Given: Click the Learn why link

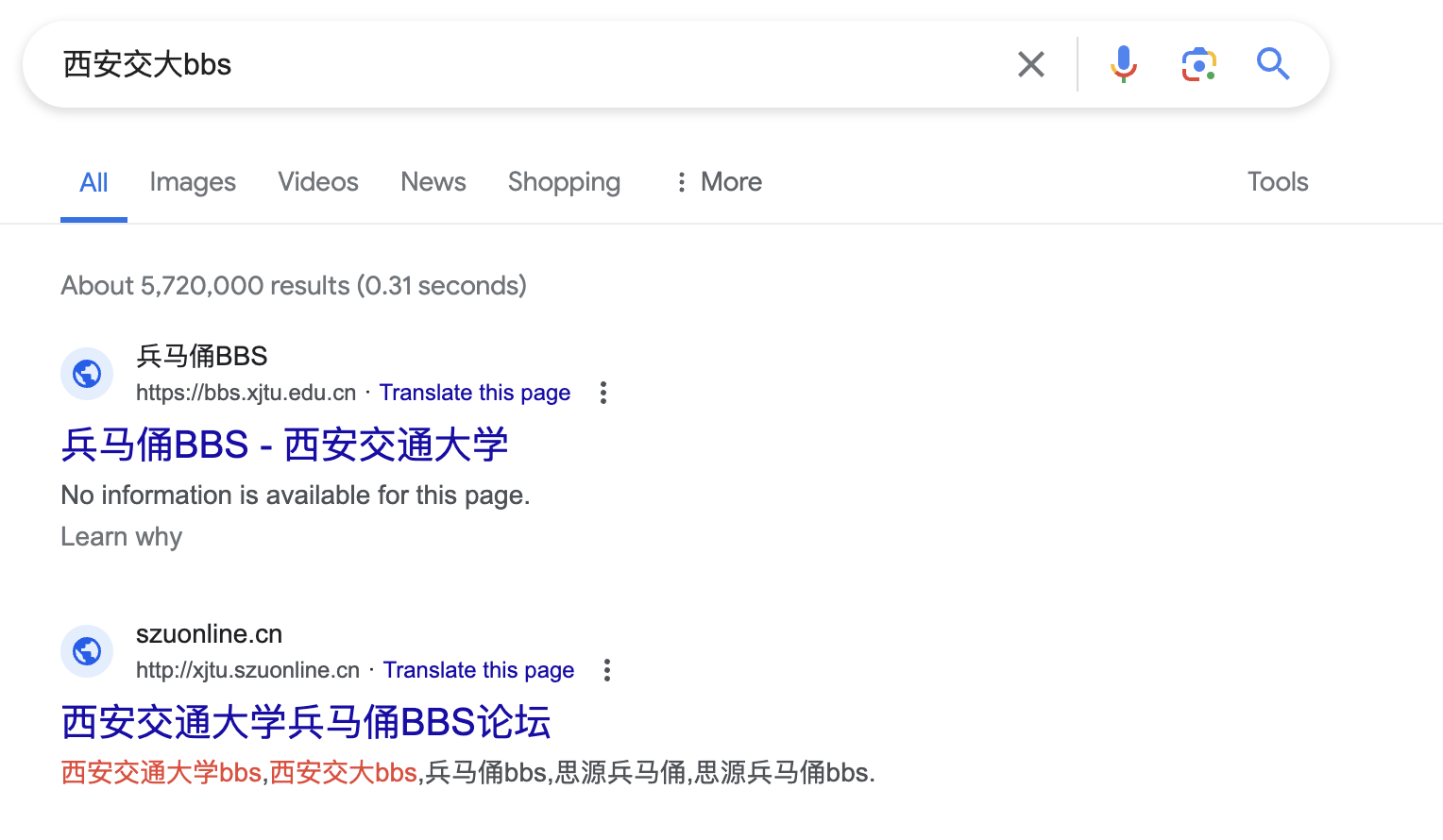Looking at the screenshot, I should click(x=122, y=537).
